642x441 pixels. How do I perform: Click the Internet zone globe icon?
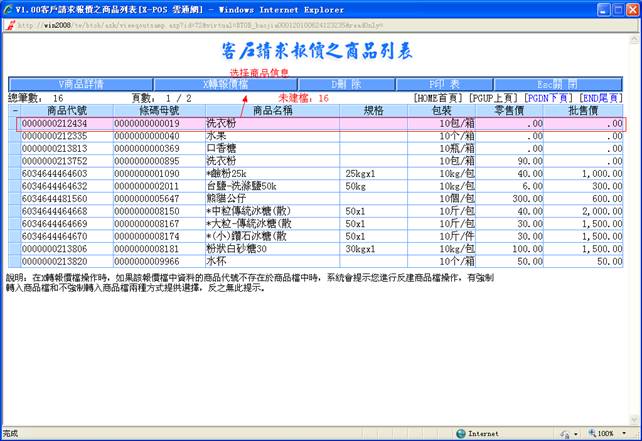click(461, 434)
